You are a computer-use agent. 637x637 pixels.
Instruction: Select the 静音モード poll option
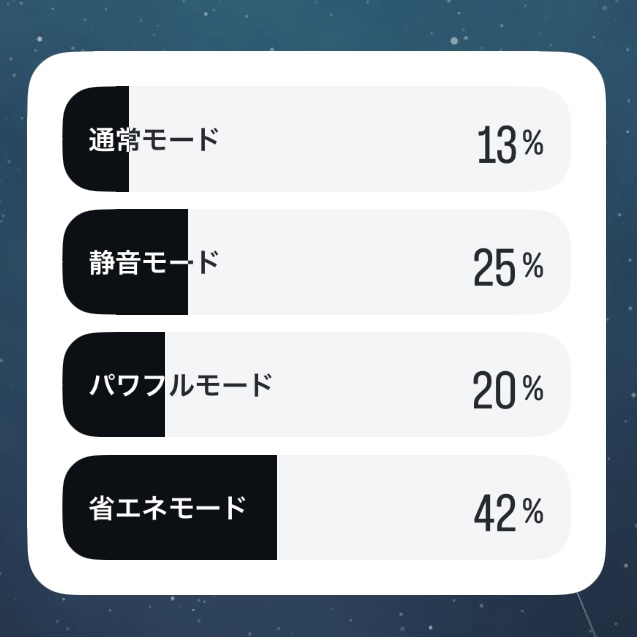pyautogui.click(x=316, y=262)
